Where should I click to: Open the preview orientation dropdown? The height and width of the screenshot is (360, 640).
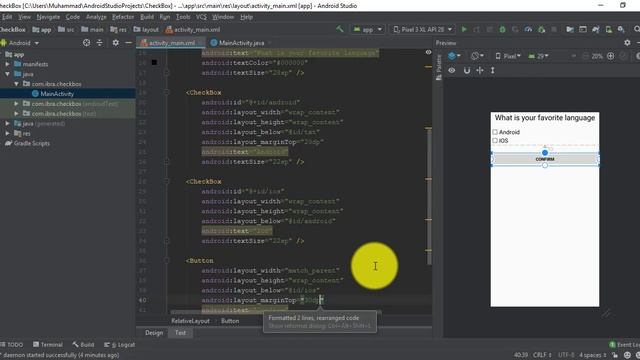[477, 56]
